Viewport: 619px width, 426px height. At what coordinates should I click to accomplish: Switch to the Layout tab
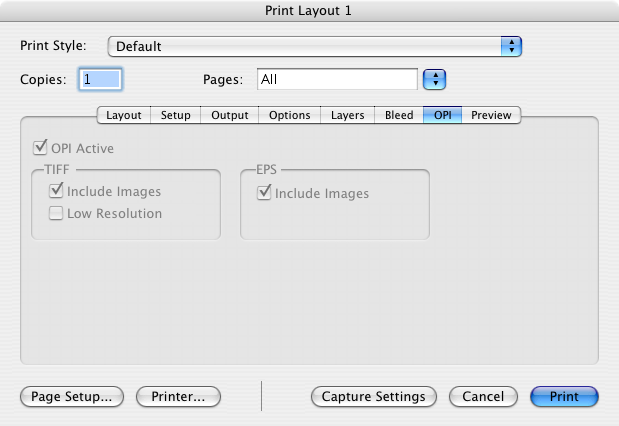(124, 115)
